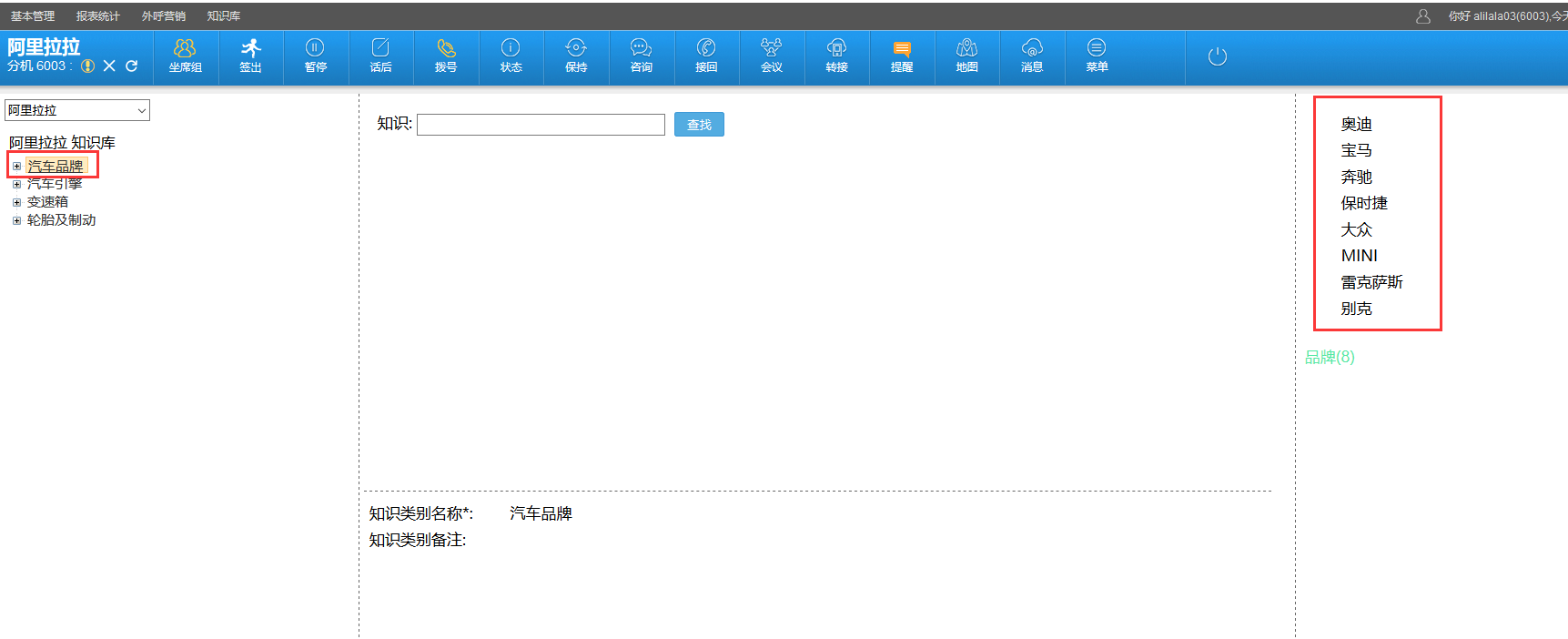Click the 转接 transfer icon
The height and width of the screenshot is (639, 1568).
tap(836, 56)
